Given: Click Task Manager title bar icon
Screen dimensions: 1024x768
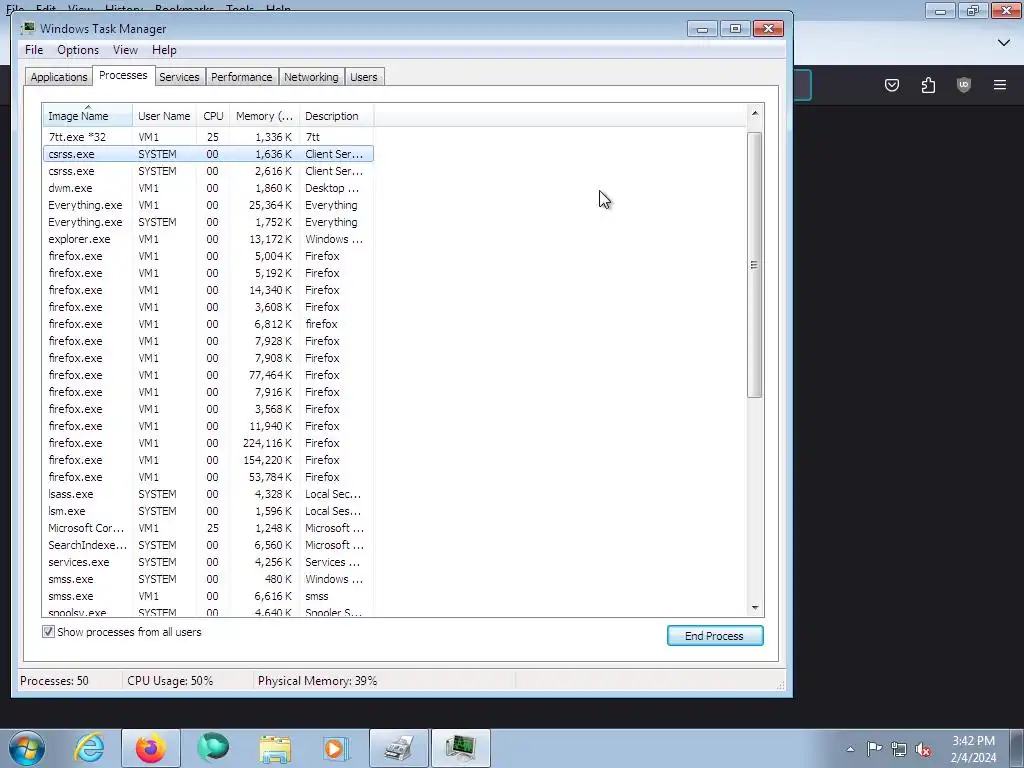Looking at the screenshot, I should (x=28, y=28).
